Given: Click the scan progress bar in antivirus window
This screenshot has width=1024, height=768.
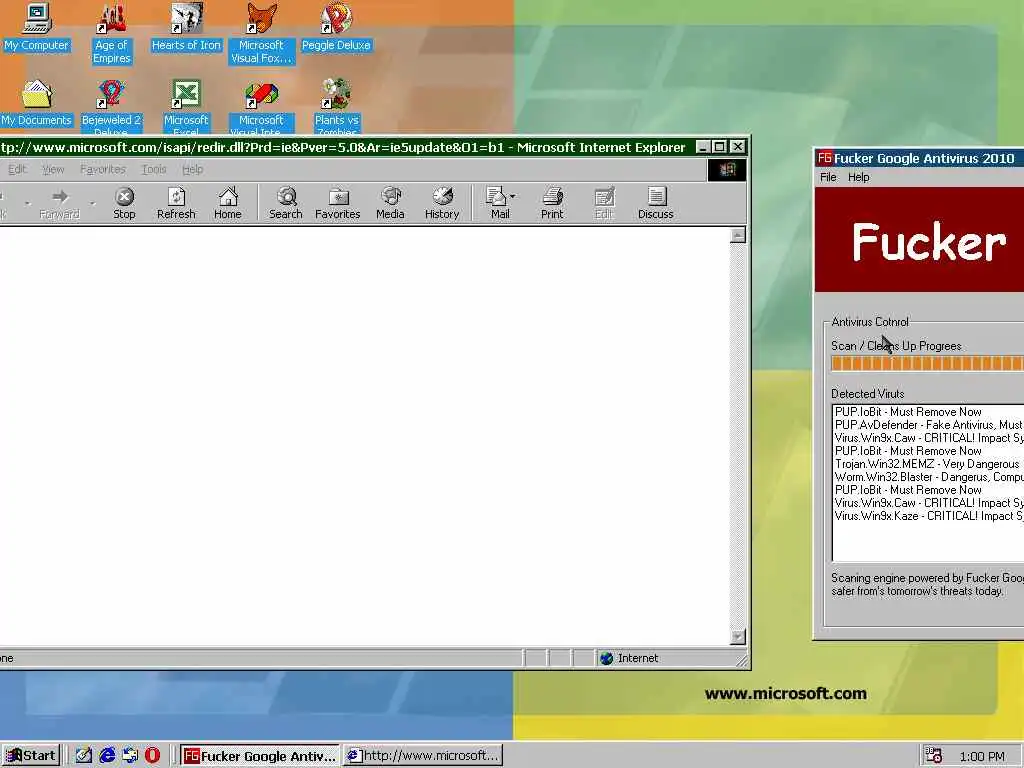Looking at the screenshot, I should [927, 363].
